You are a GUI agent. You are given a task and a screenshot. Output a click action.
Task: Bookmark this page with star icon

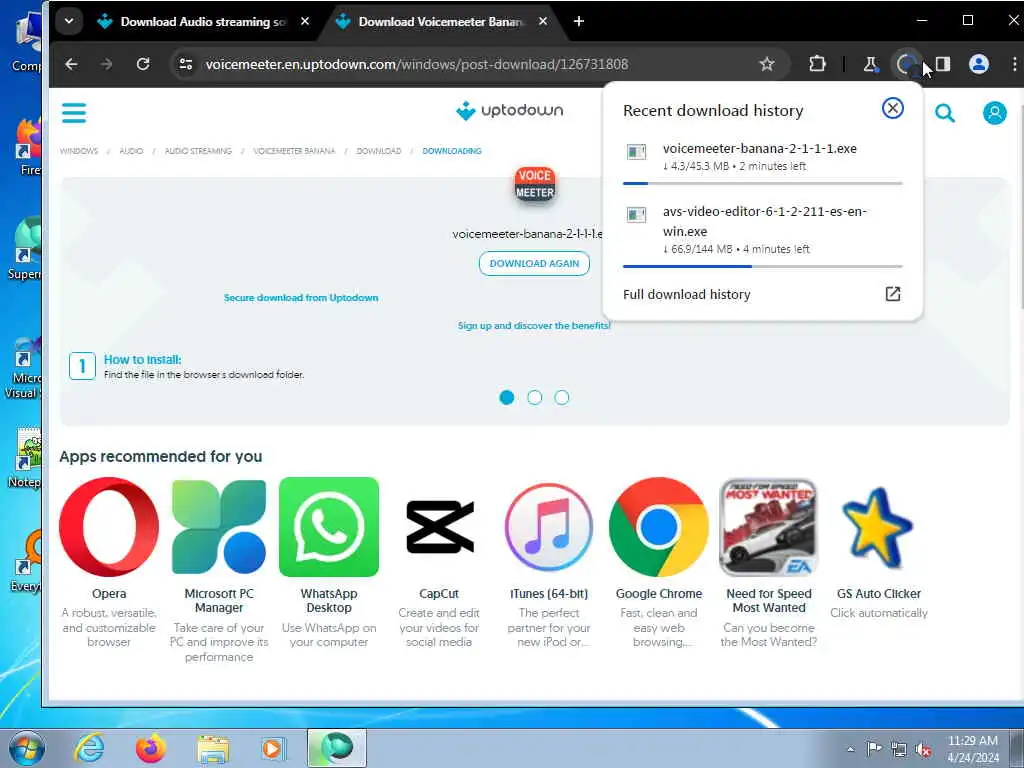click(x=767, y=64)
